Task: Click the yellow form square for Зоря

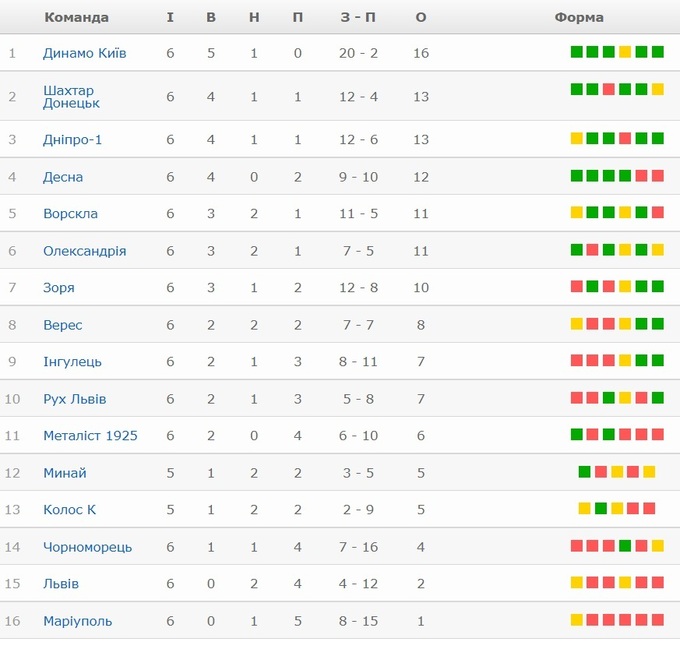Action: (625, 287)
